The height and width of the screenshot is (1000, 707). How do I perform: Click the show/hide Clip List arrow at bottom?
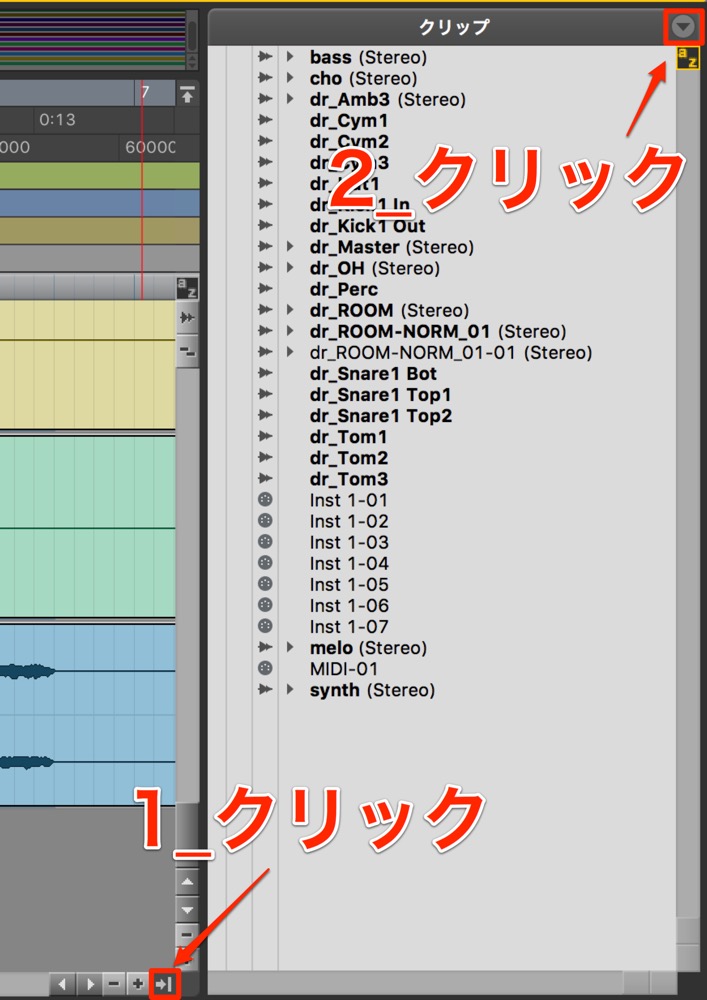click(164, 983)
